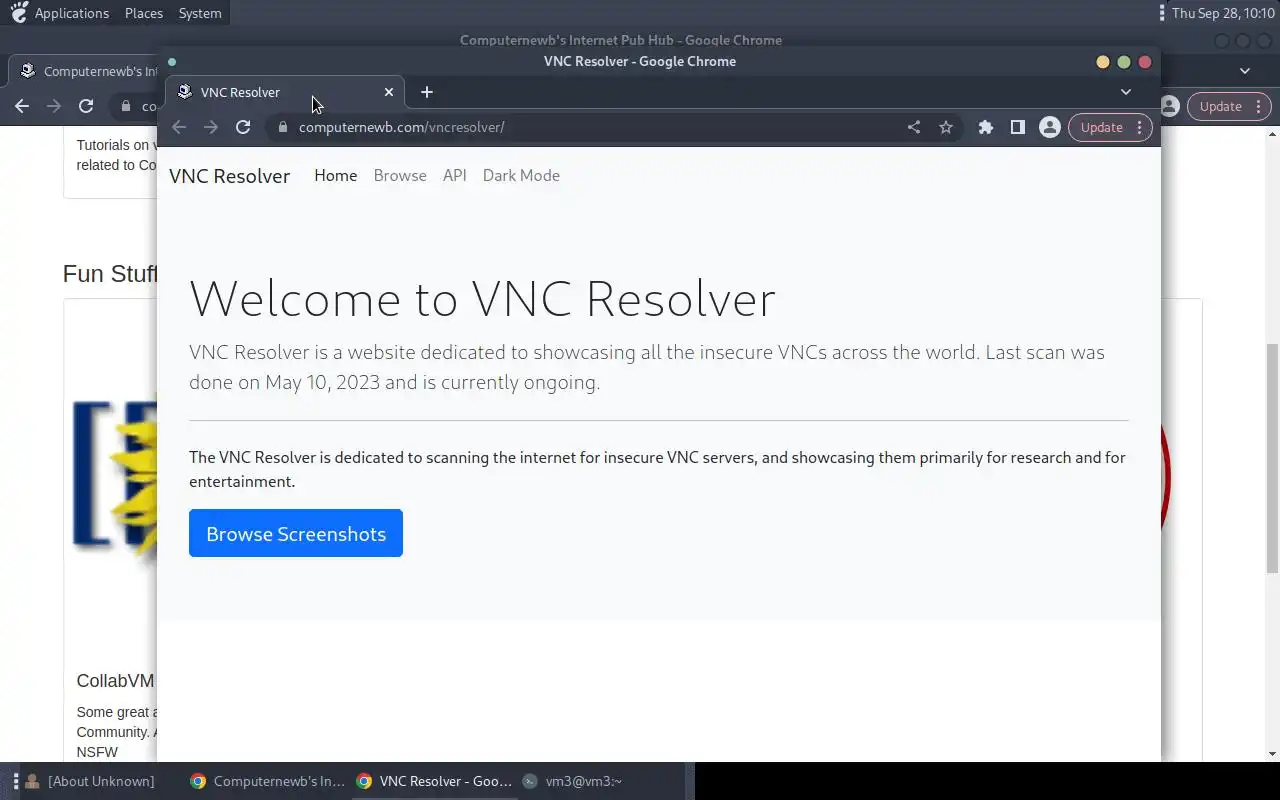Open the new tab plus button
Image resolution: width=1280 pixels, height=800 pixels.
click(x=427, y=92)
